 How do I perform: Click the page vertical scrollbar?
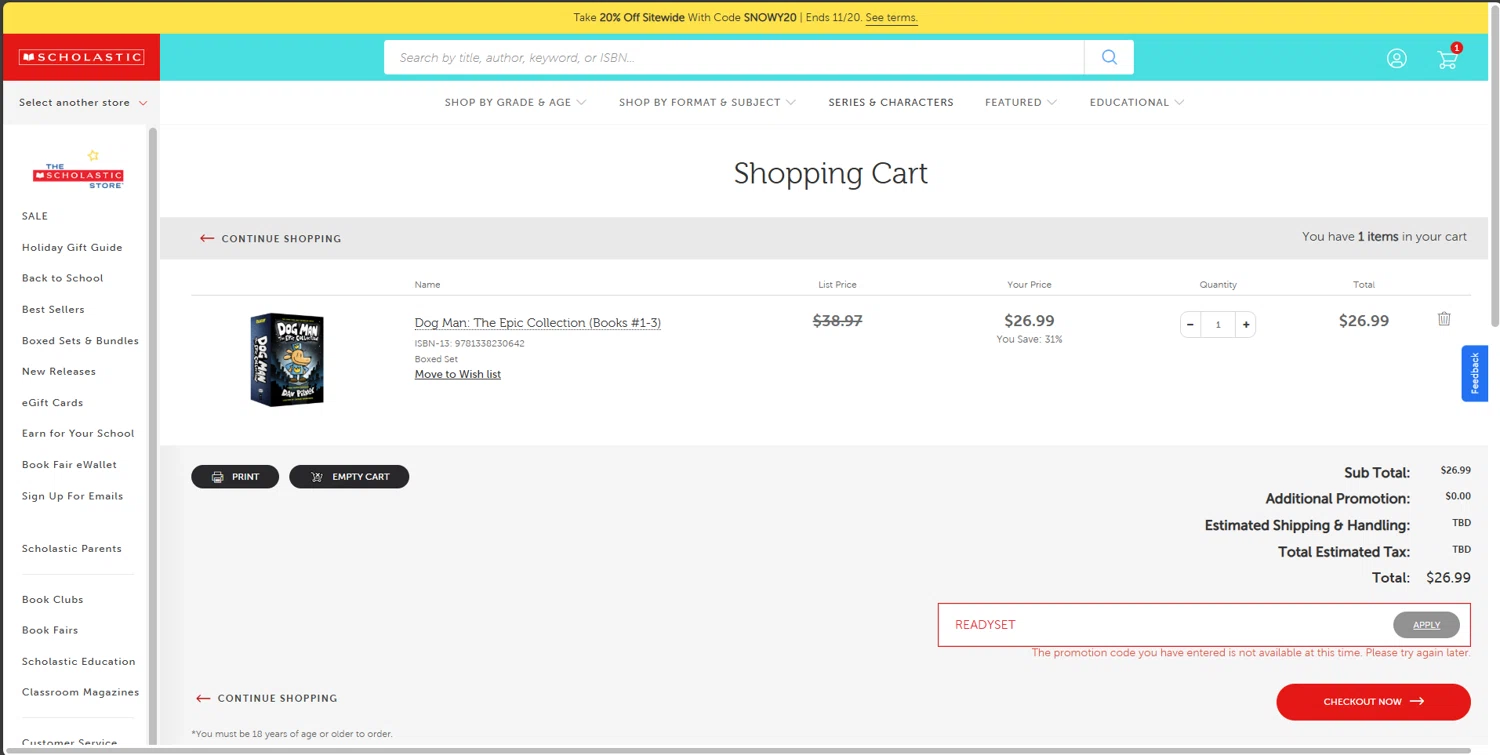pos(1495,165)
